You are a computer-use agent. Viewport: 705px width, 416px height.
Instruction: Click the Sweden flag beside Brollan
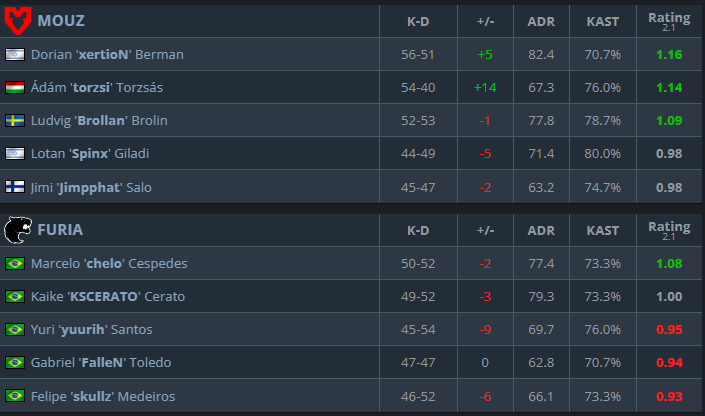[15, 121]
